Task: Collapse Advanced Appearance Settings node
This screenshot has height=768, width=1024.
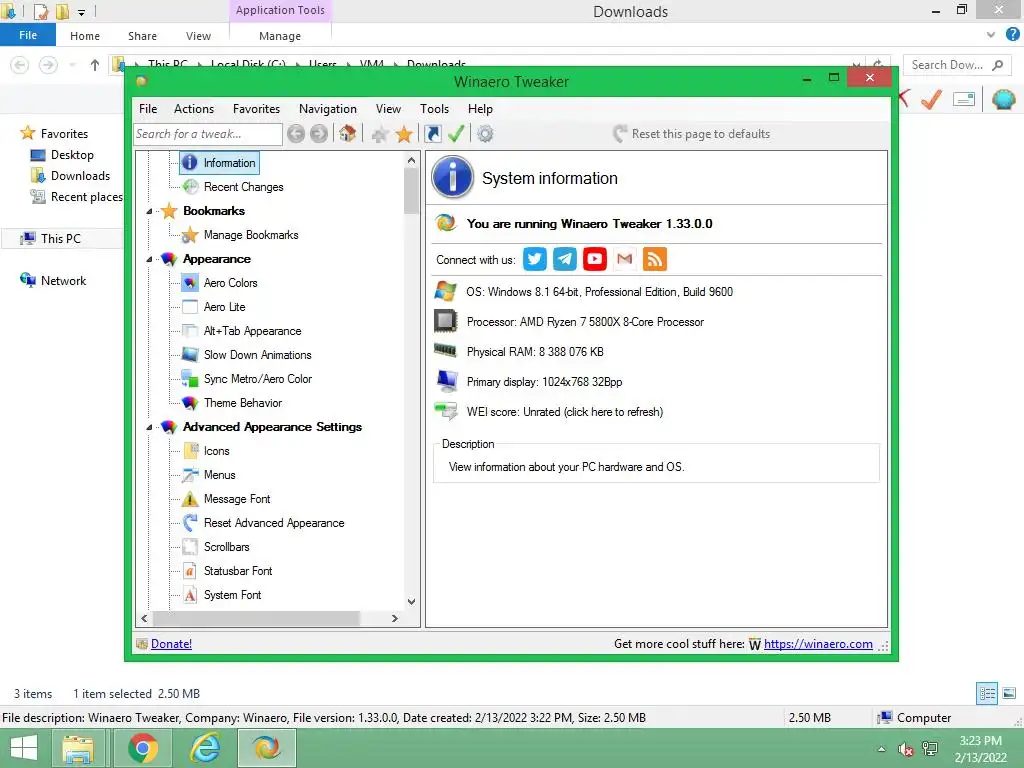Action: click(x=149, y=427)
